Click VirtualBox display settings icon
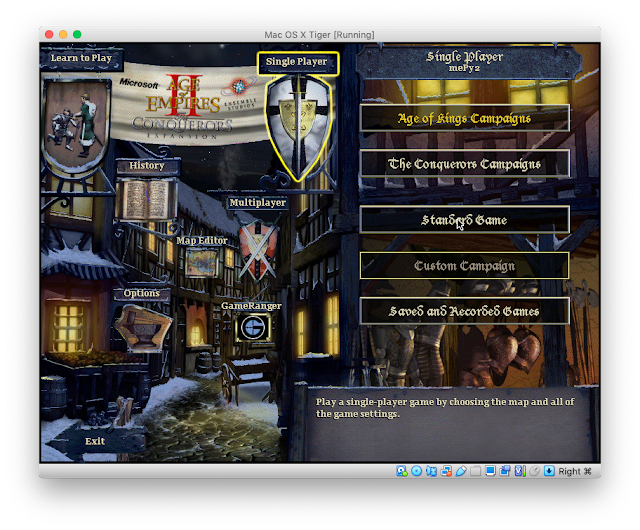 coord(490,471)
